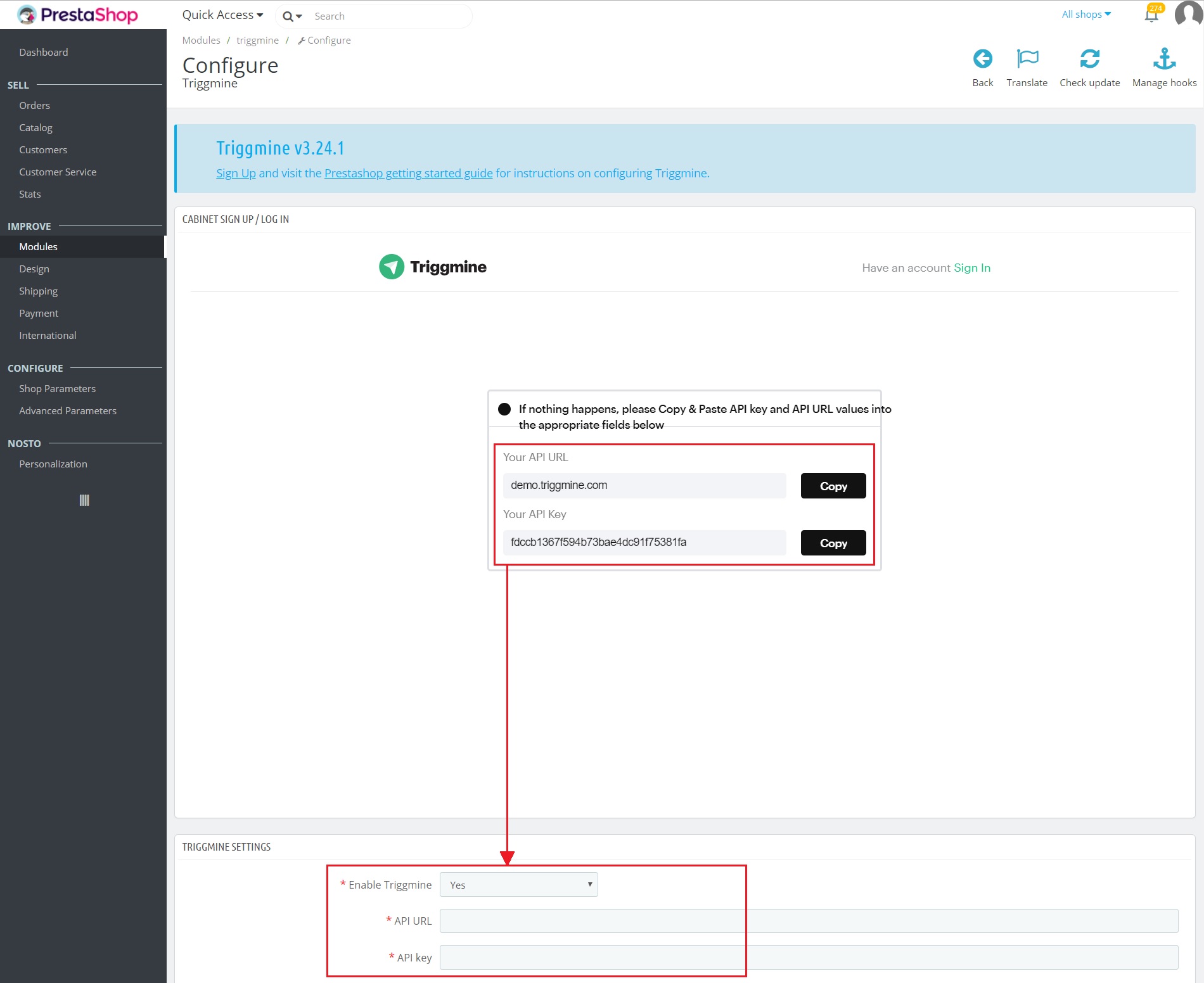Open International in the sidebar
This screenshot has width=1204, height=983.
click(x=48, y=335)
